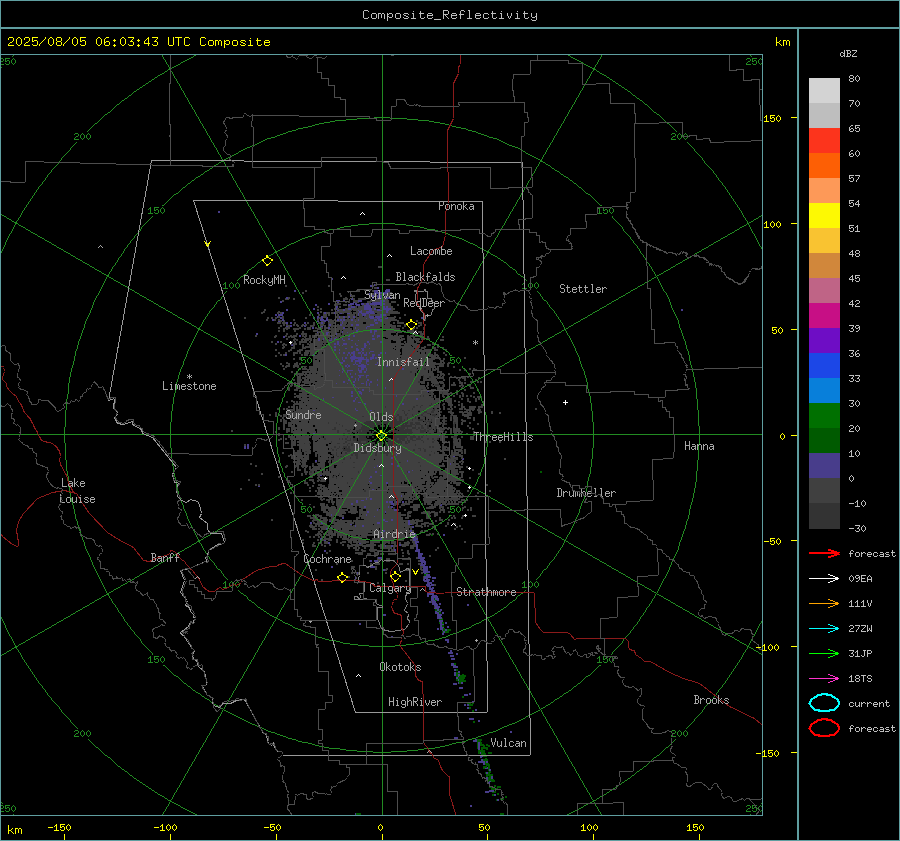This screenshot has width=900, height=841.
Task: Click the white 09EA arrow icon
Action: pos(824,579)
